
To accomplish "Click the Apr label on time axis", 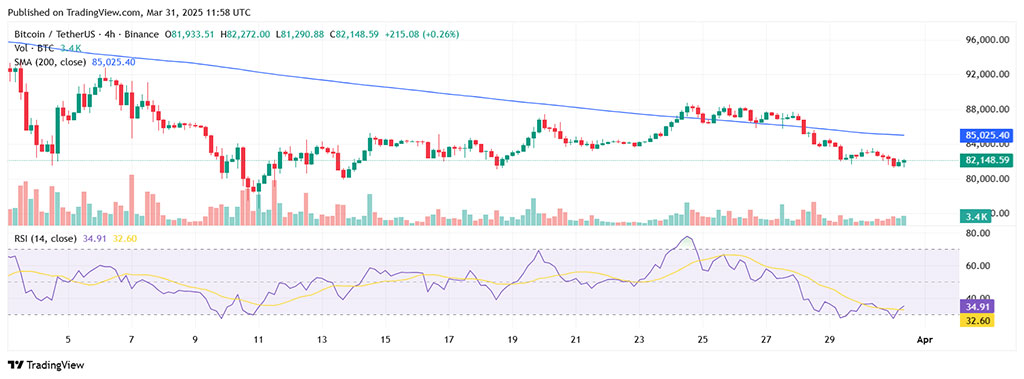I will [925, 340].
